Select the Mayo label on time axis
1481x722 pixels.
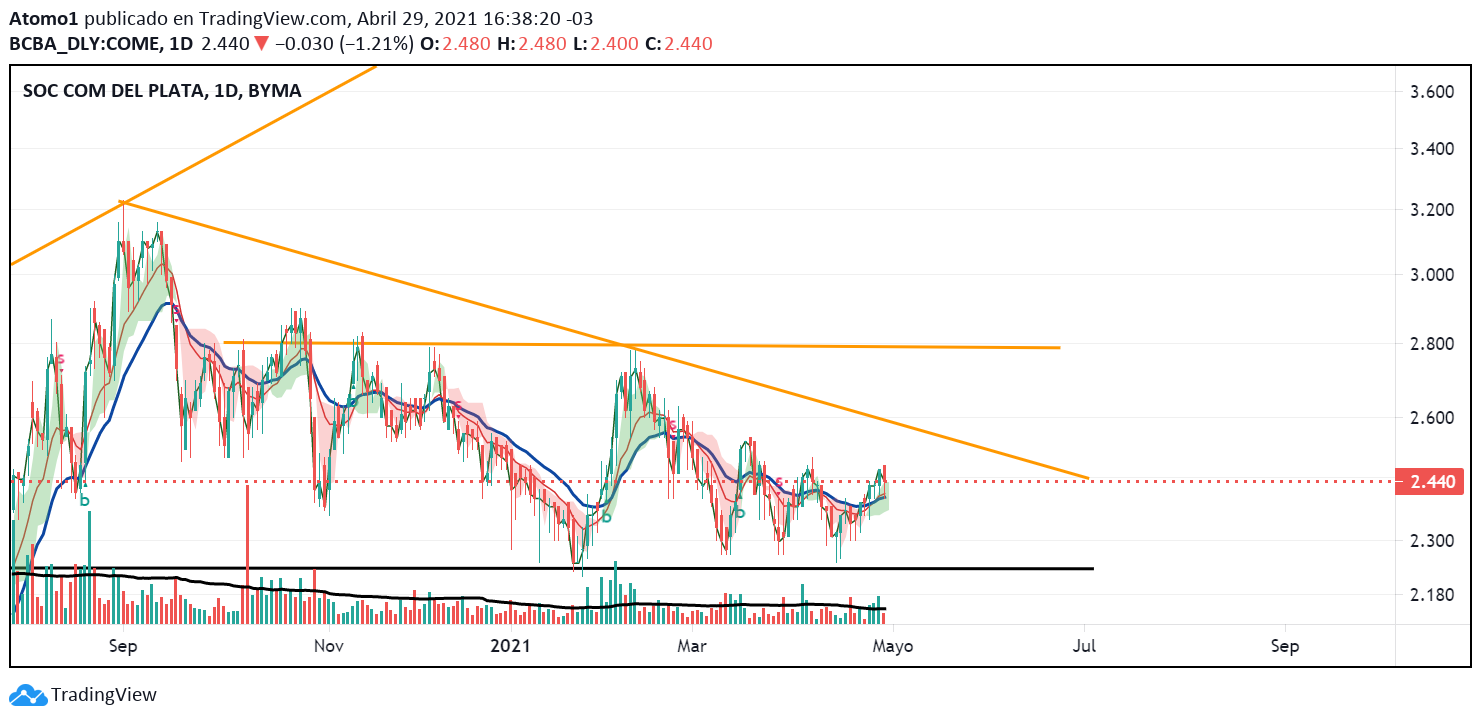(892, 646)
